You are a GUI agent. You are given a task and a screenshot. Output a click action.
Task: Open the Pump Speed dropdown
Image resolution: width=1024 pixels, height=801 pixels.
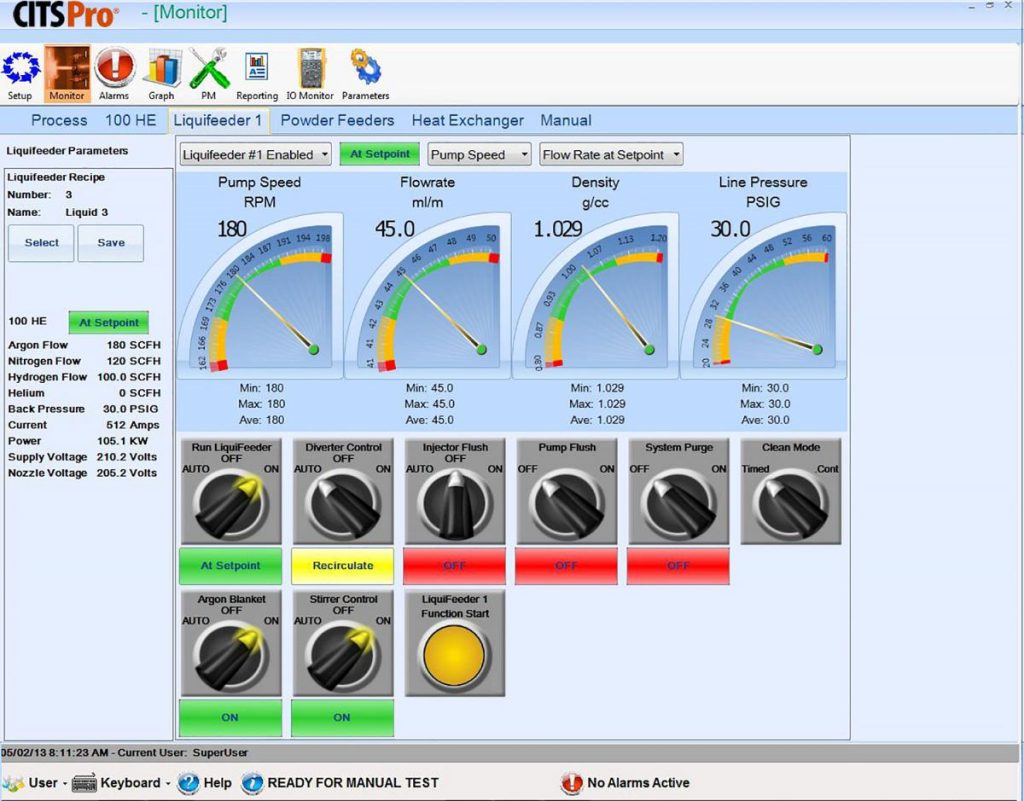479,155
